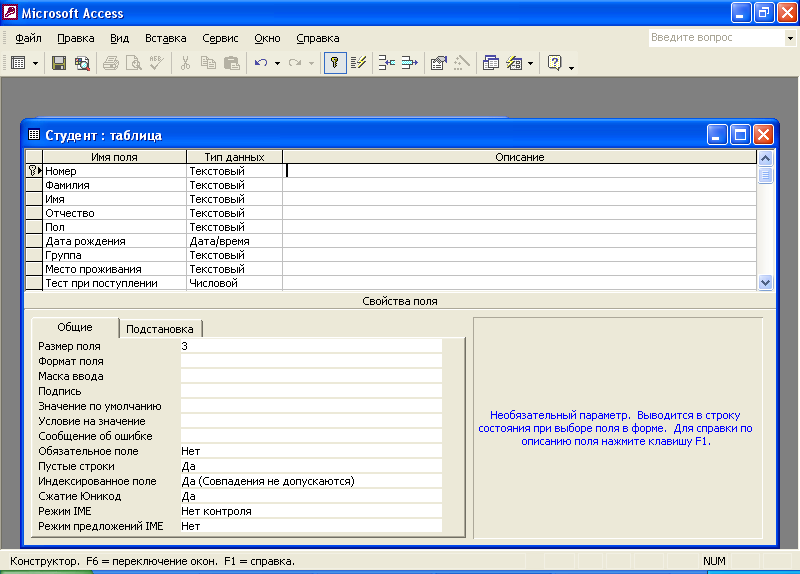Switch to the Общие tab

click(x=75, y=327)
